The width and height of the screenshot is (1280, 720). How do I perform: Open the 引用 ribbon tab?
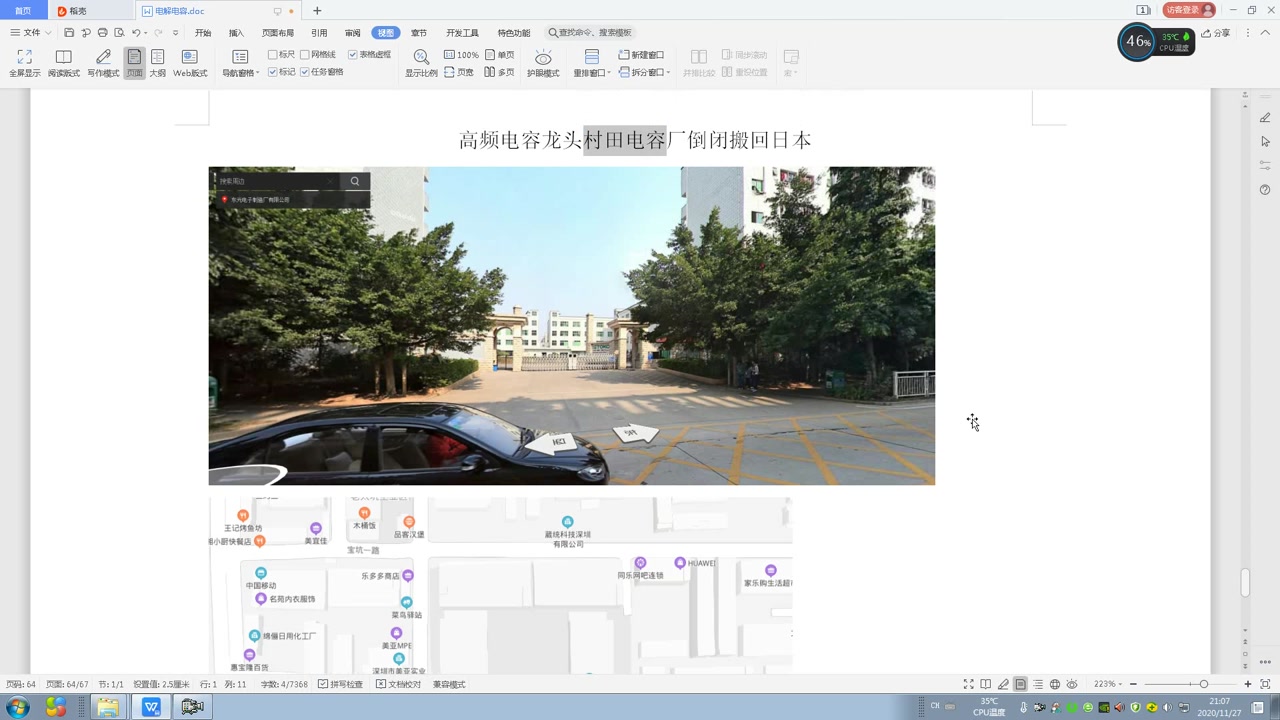point(319,33)
